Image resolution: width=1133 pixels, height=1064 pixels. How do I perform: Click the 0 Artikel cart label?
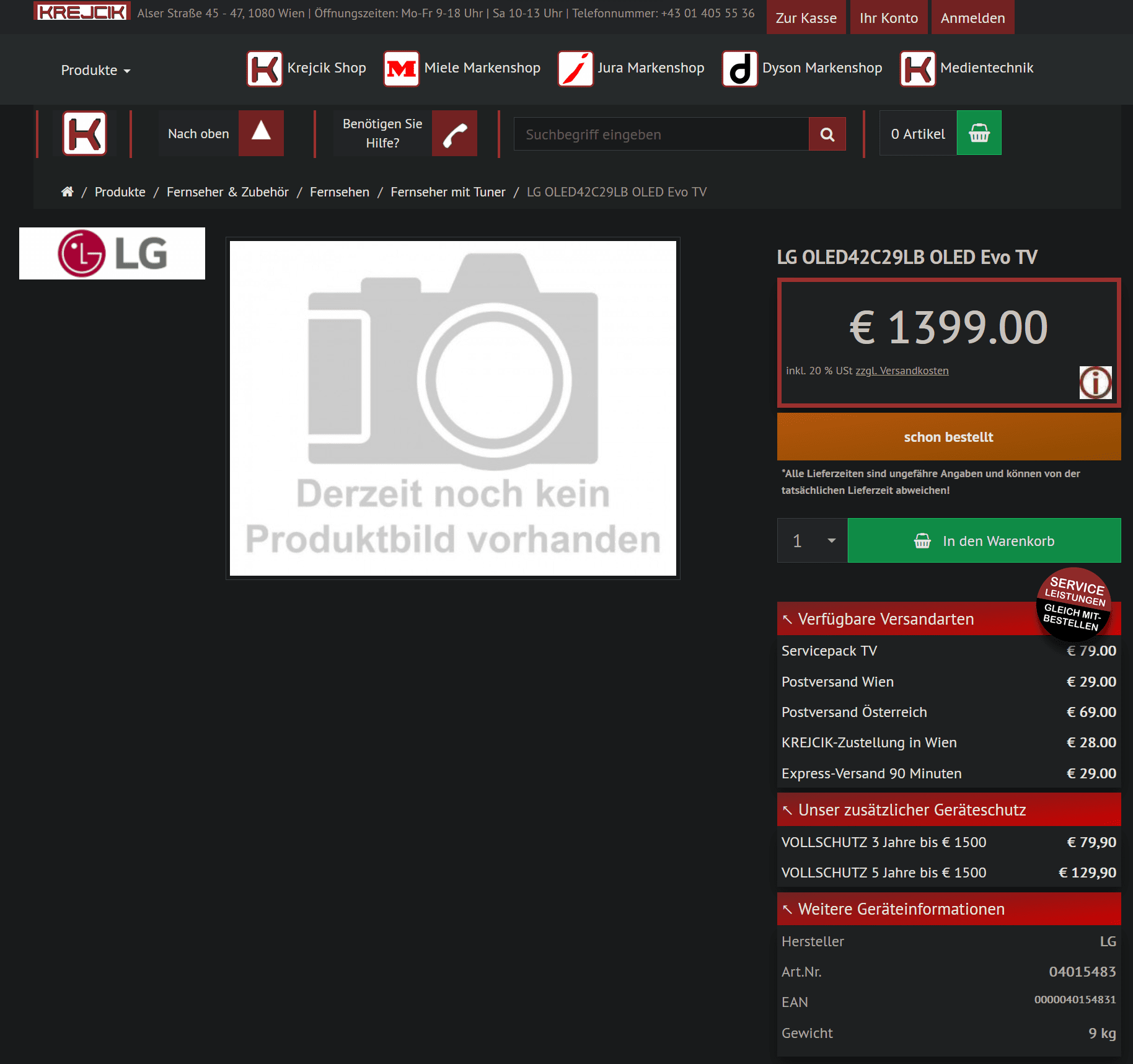pyautogui.click(x=918, y=133)
